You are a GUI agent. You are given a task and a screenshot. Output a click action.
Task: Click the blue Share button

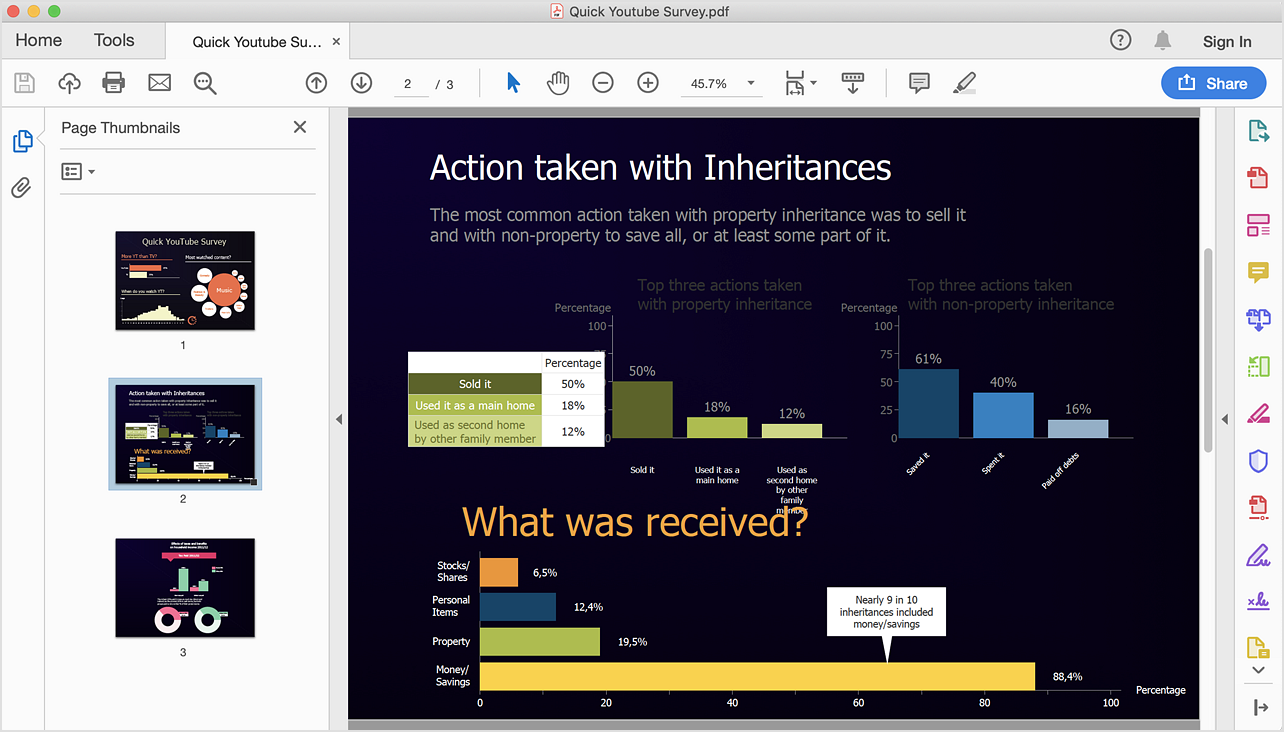[x=1213, y=83]
